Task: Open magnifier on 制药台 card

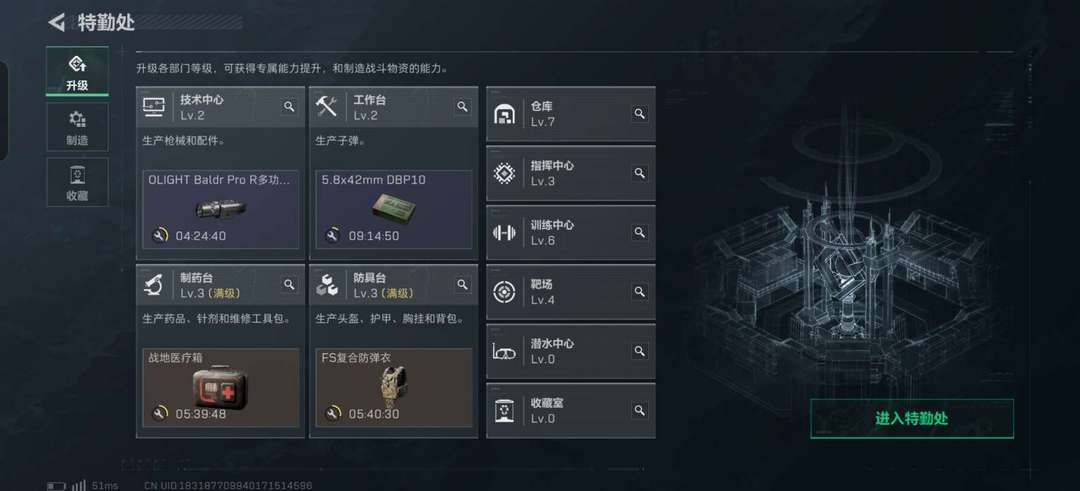Action: click(x=289, y=284)
